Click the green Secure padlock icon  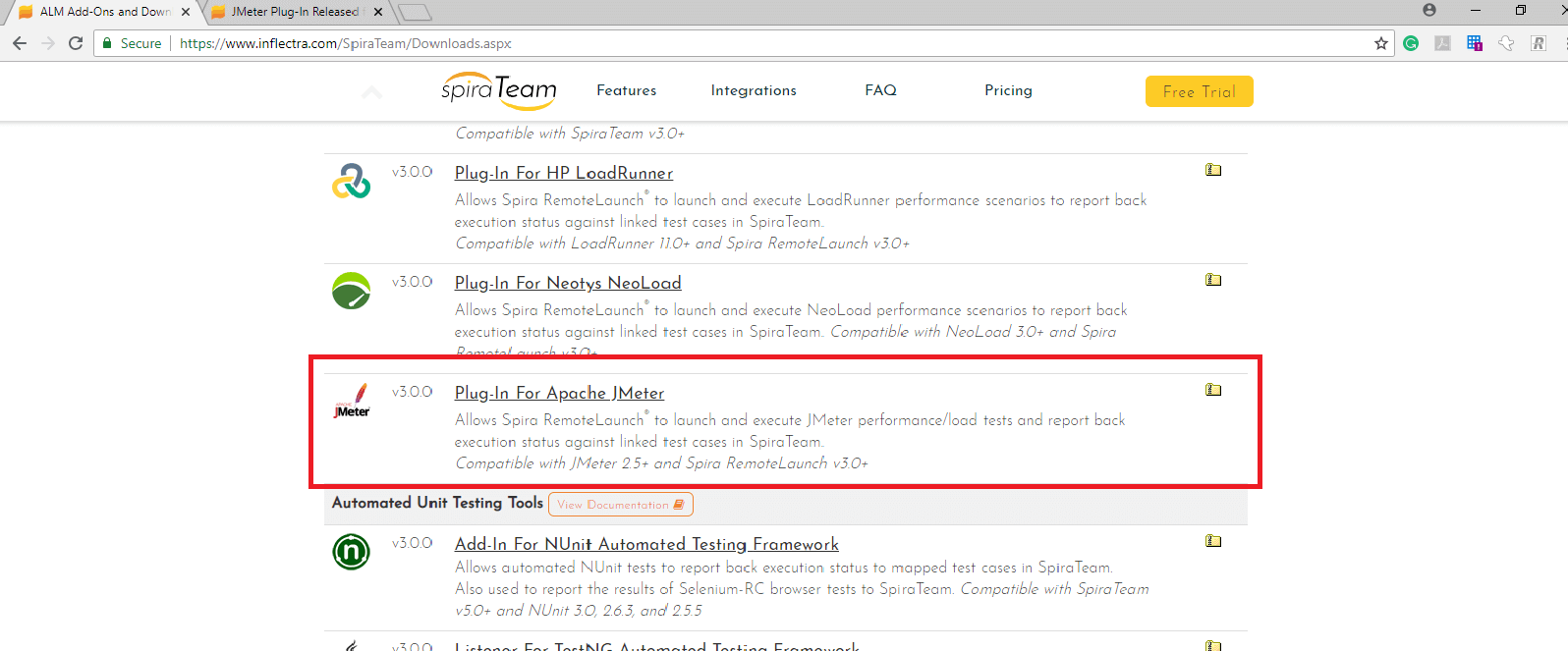pyautogui.click(x=107, y=43)
